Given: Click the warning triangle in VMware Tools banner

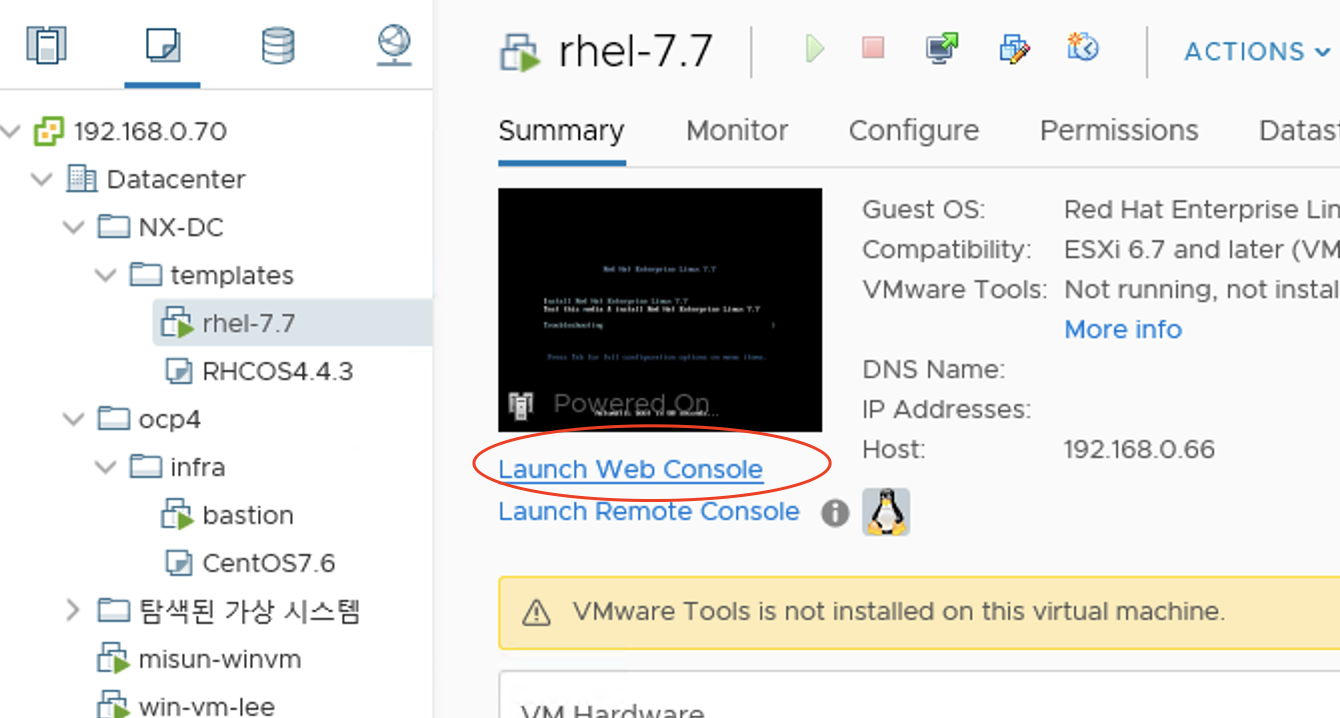Looking at the screenshot, I should pyautogui.click(x=537, y=612).
